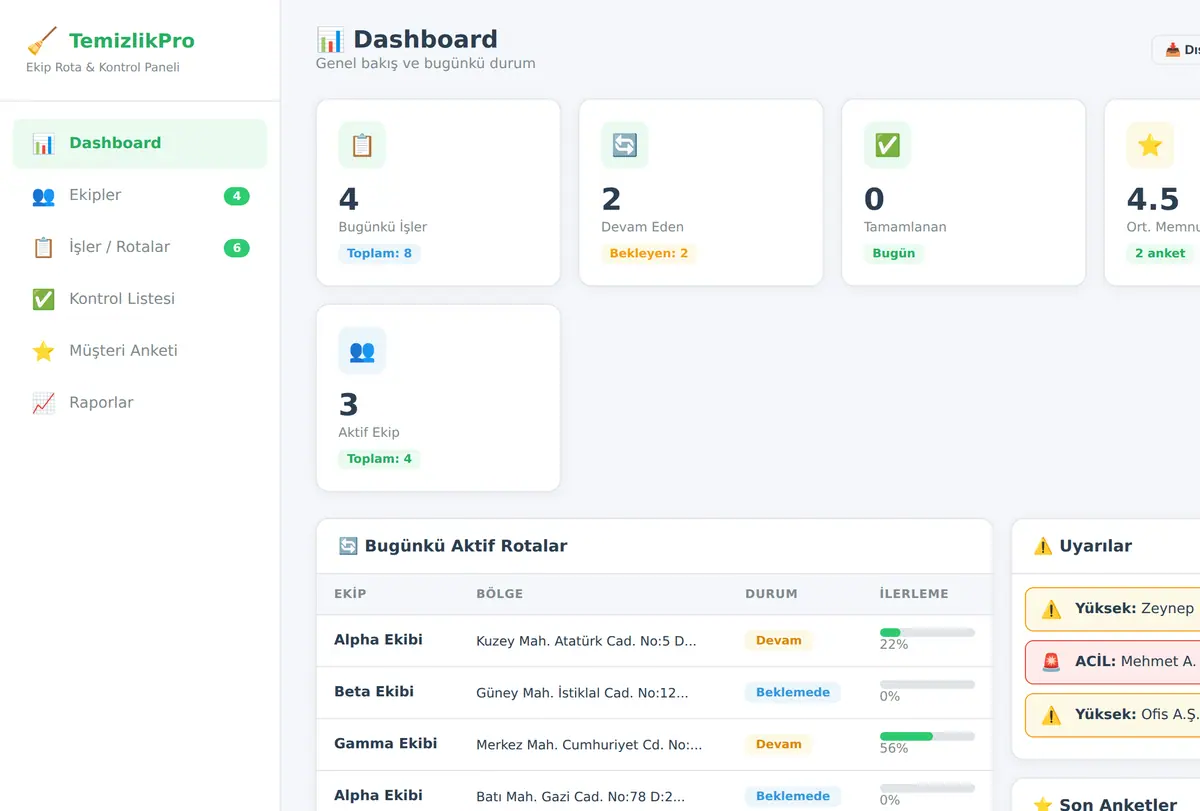Viewport: 1200px width, 811px height.
Task: Click the Dashboard chart icon in sidebar
Action: (43, 143)
